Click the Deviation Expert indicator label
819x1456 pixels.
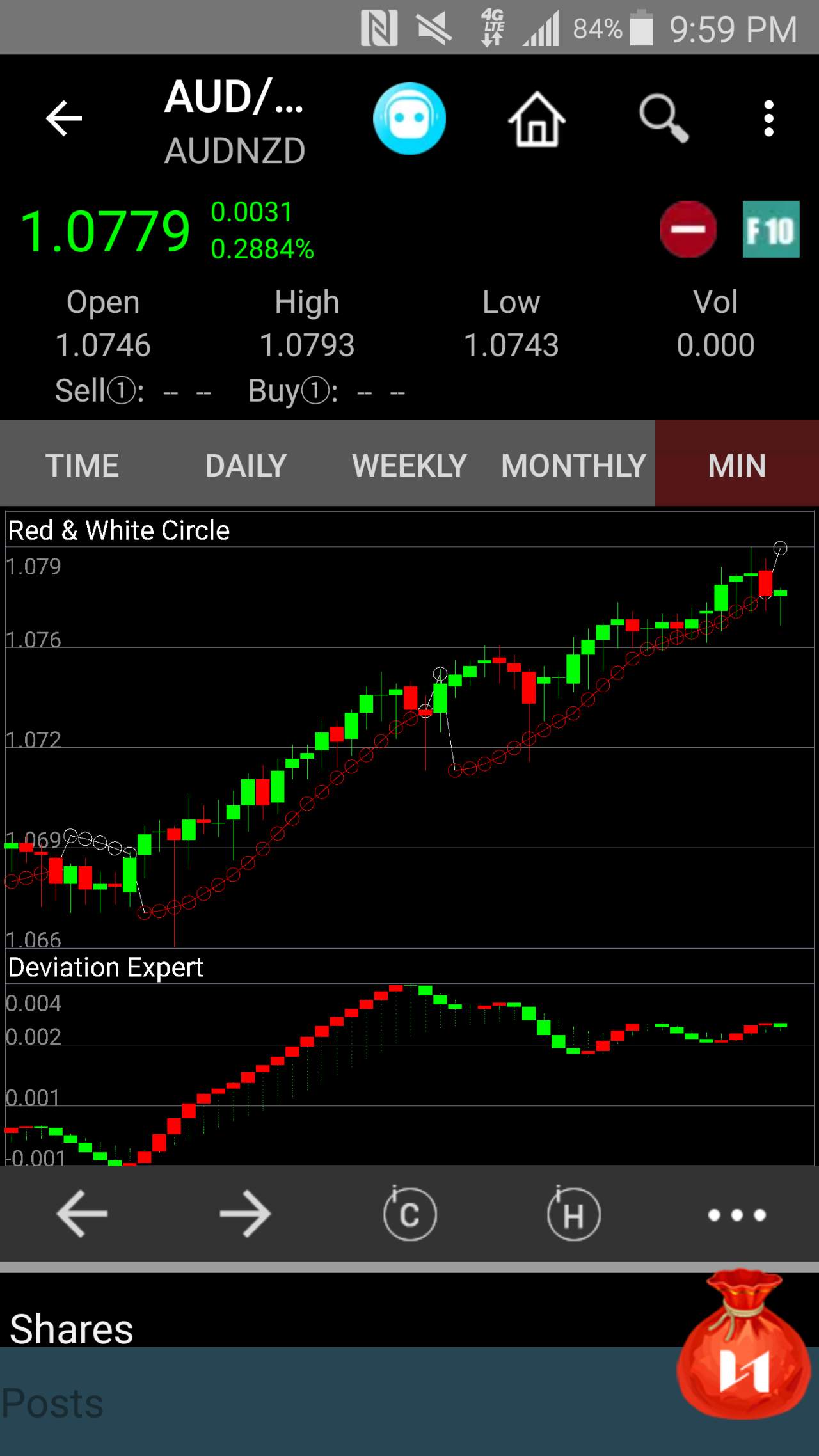click(x=105, y=967)
